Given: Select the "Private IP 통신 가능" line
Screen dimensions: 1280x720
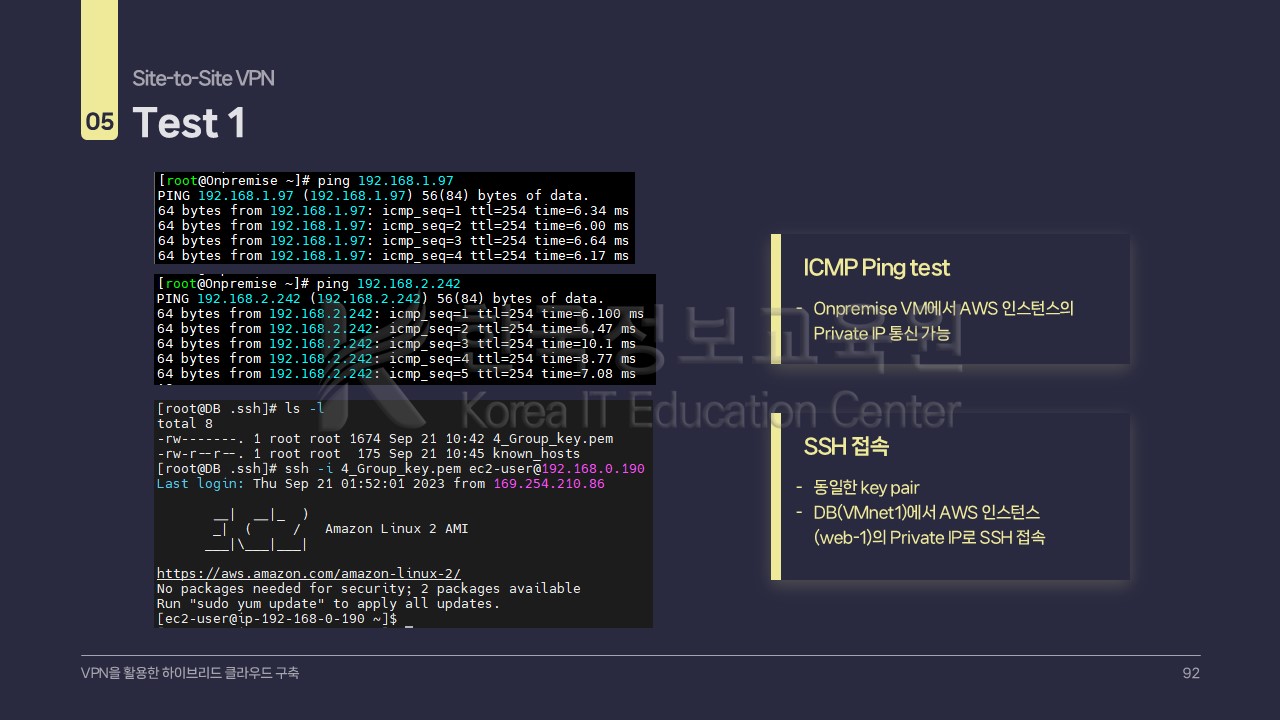Looking at the screenshot, I should 882,334.
